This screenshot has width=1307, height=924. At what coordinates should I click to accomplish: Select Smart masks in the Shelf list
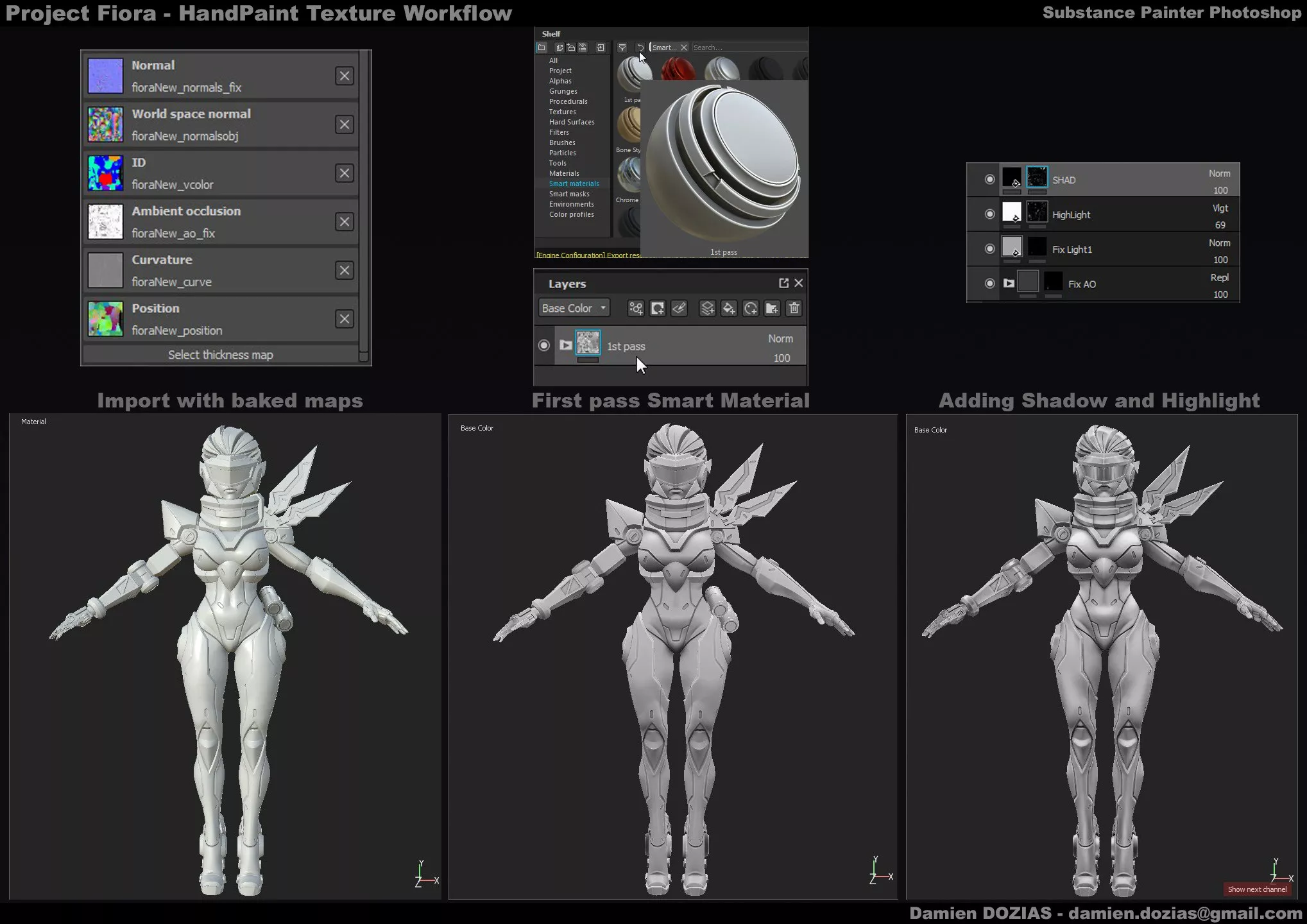tap(569, 194)
